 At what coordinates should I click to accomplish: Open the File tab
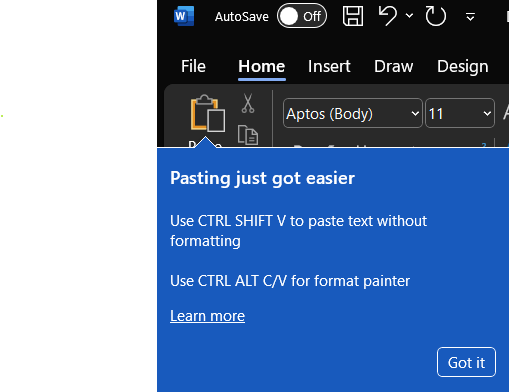tap(193, 66)
